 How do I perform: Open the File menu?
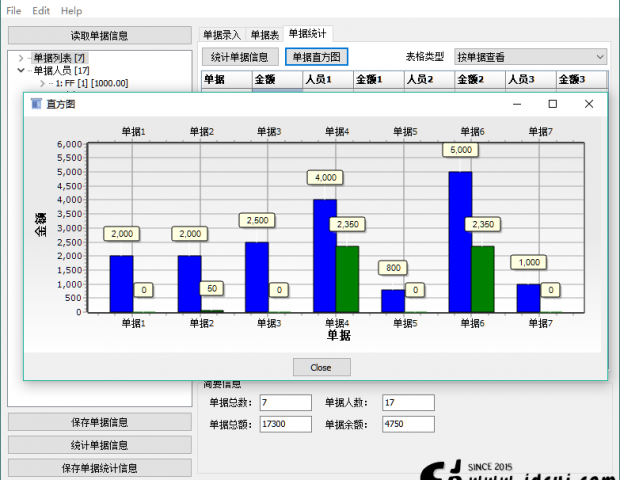[x=13, y=10]
